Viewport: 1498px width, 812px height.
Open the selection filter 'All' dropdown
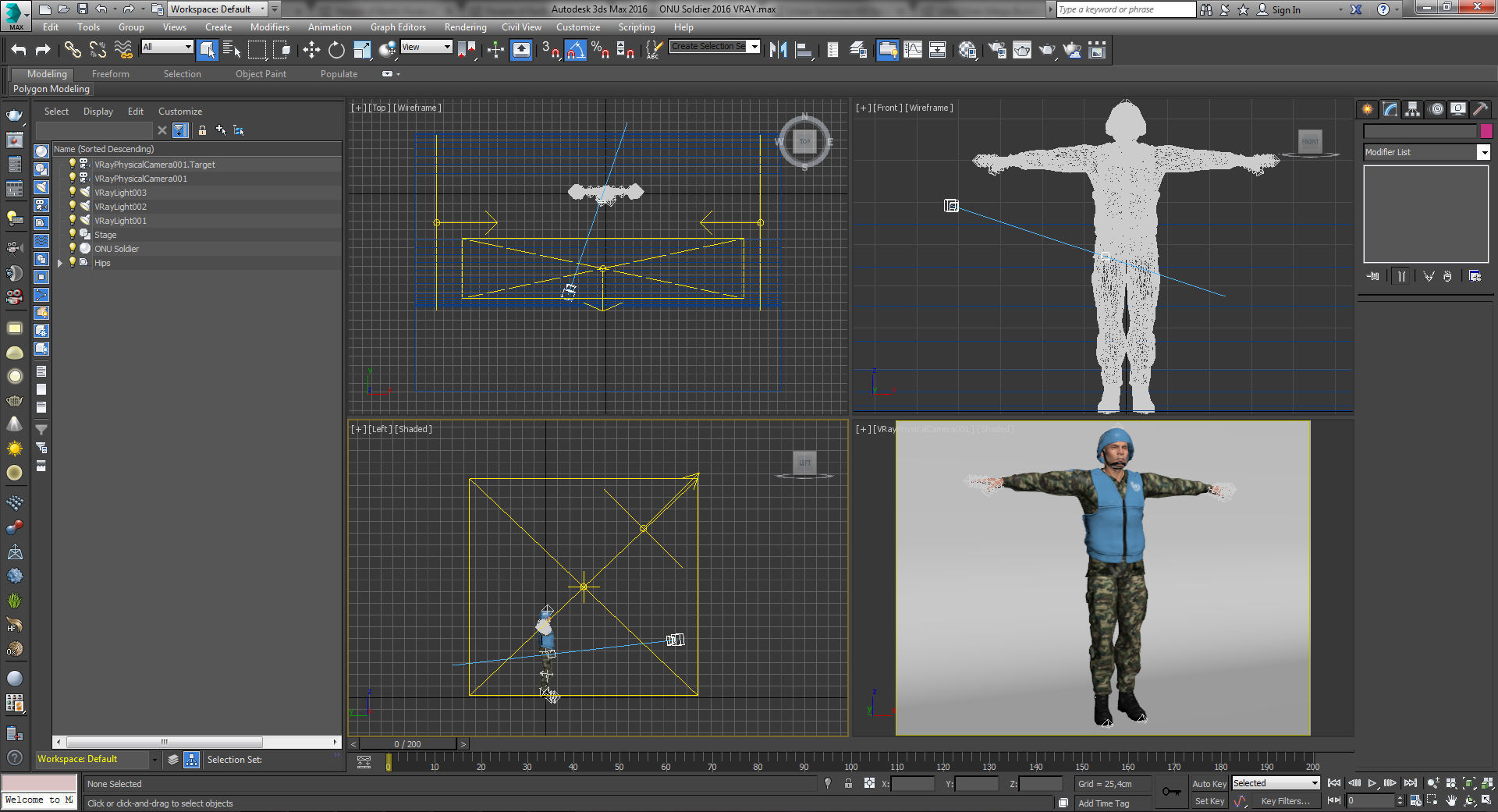[167, 47]
